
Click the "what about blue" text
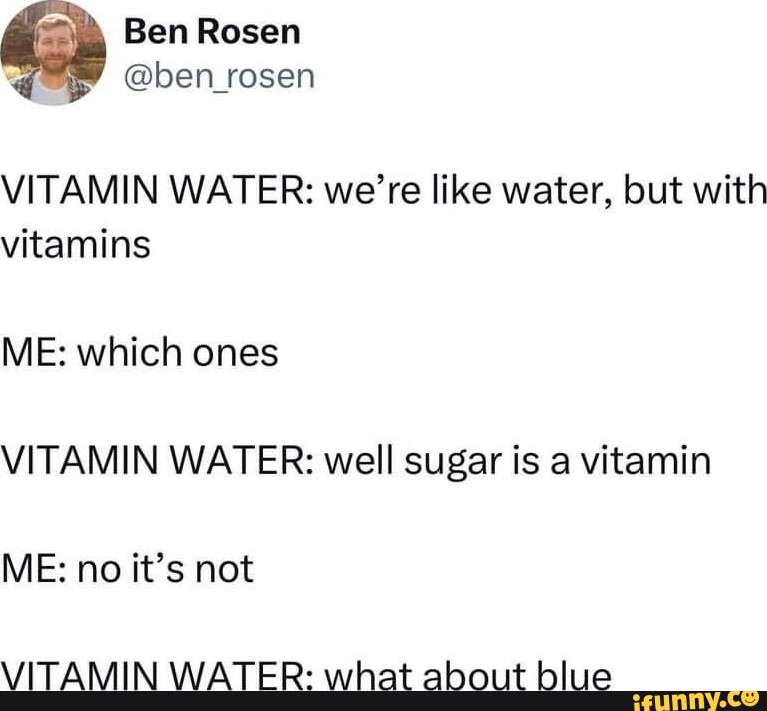(468, 677)
